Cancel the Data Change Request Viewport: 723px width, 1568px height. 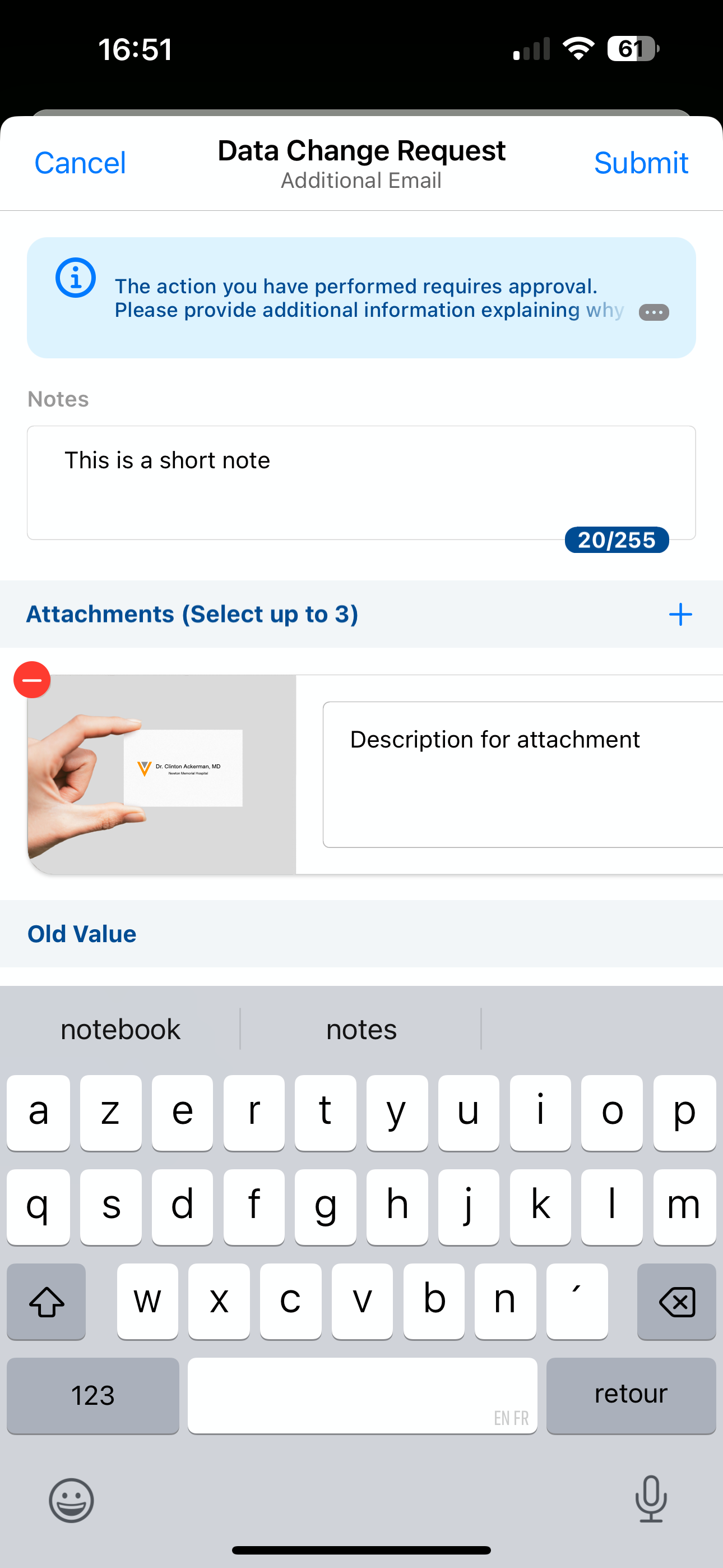(80, 163)
